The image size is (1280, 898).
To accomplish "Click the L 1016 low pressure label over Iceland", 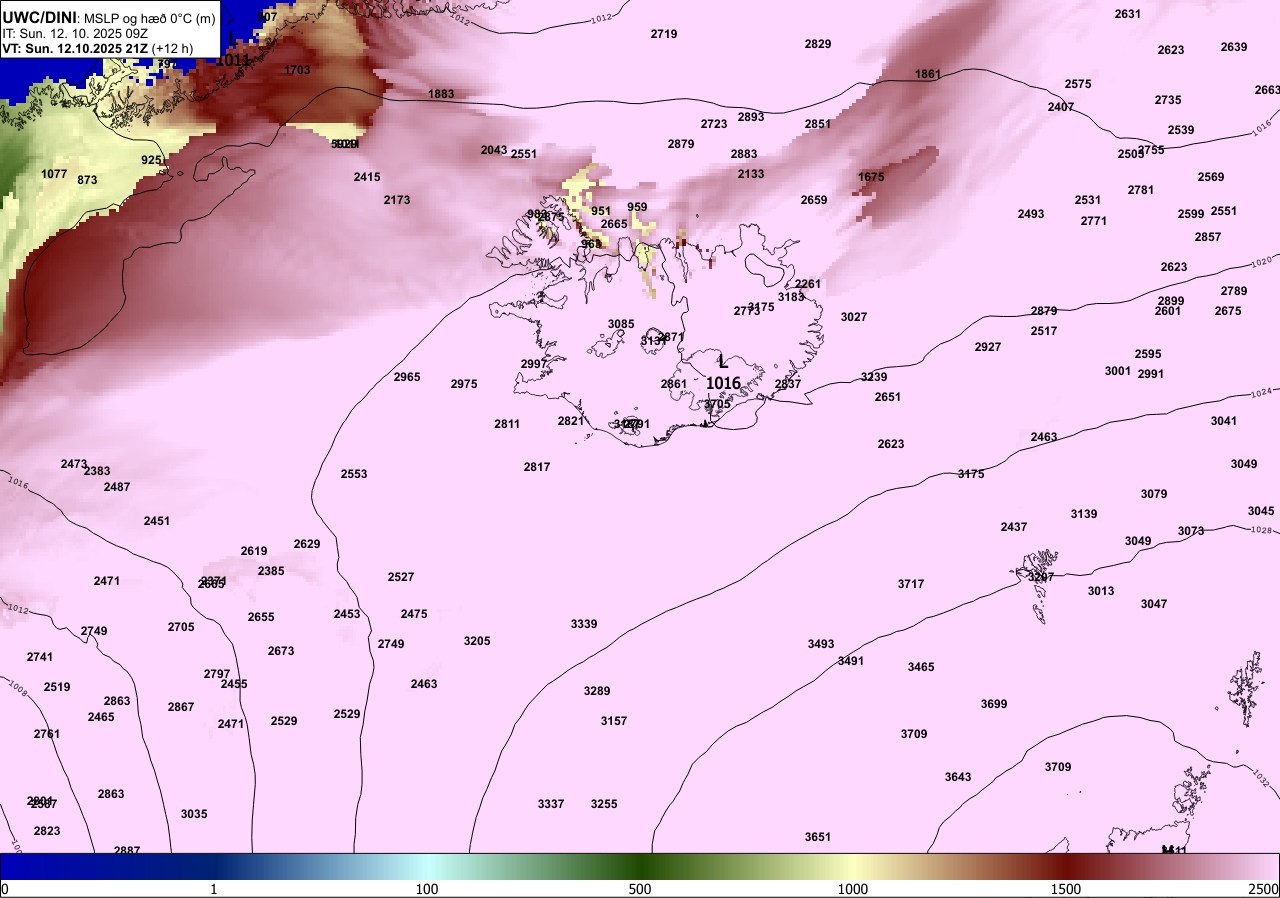I will 723,374.
